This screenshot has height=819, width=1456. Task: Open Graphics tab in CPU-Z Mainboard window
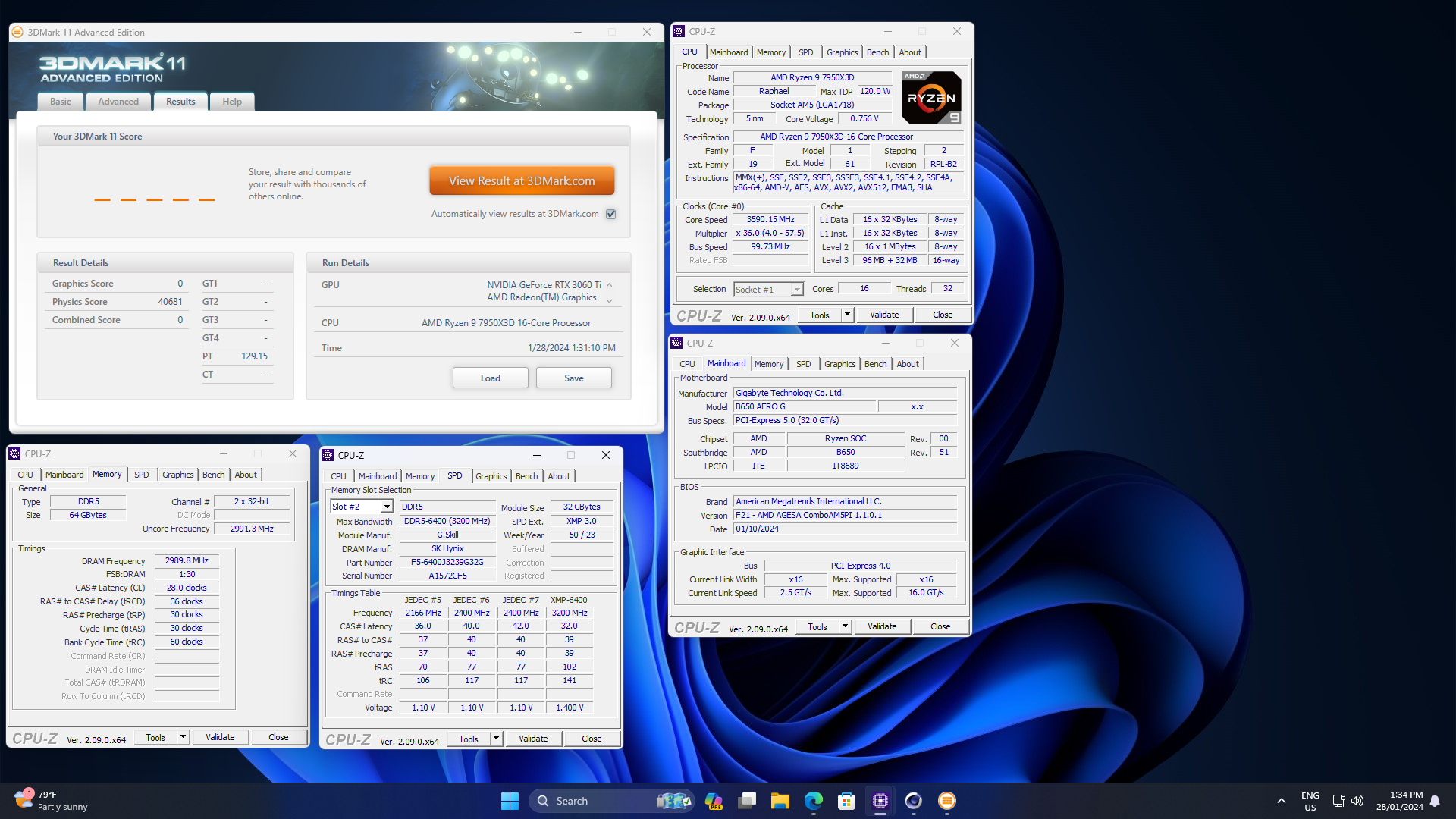tap(839, 364)
